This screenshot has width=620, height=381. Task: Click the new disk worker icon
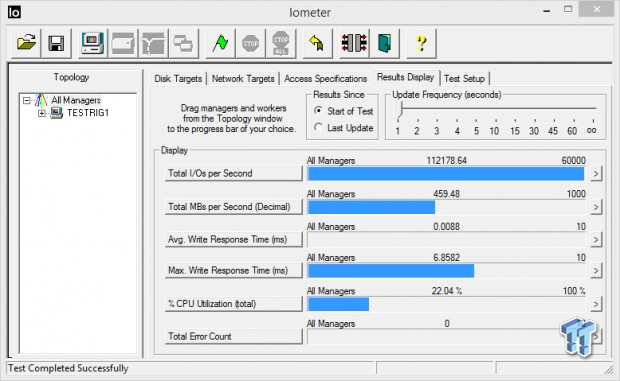coord(123,43)
